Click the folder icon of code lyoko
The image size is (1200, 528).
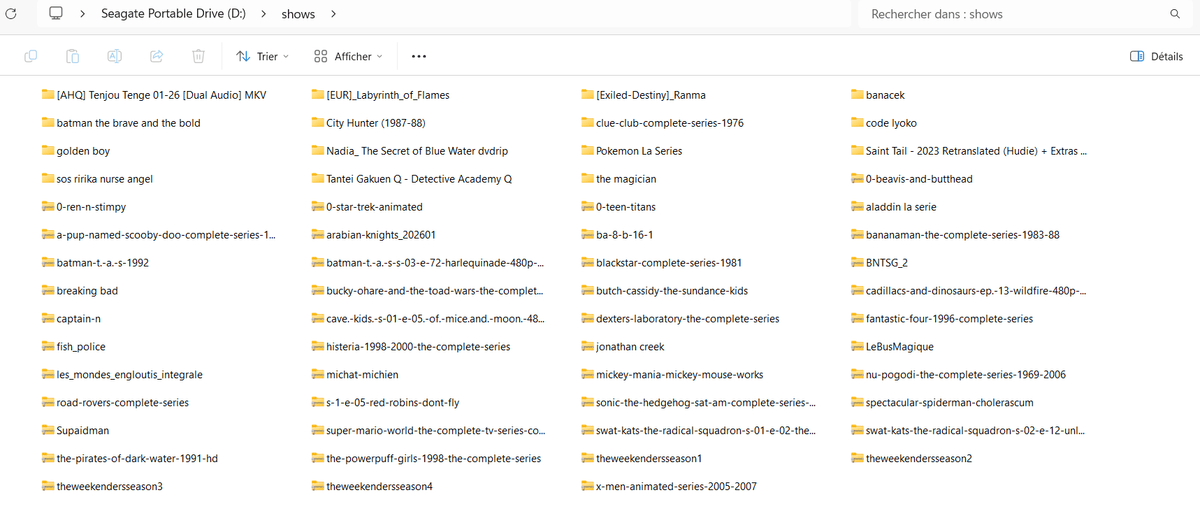click(x=857, y=123)
